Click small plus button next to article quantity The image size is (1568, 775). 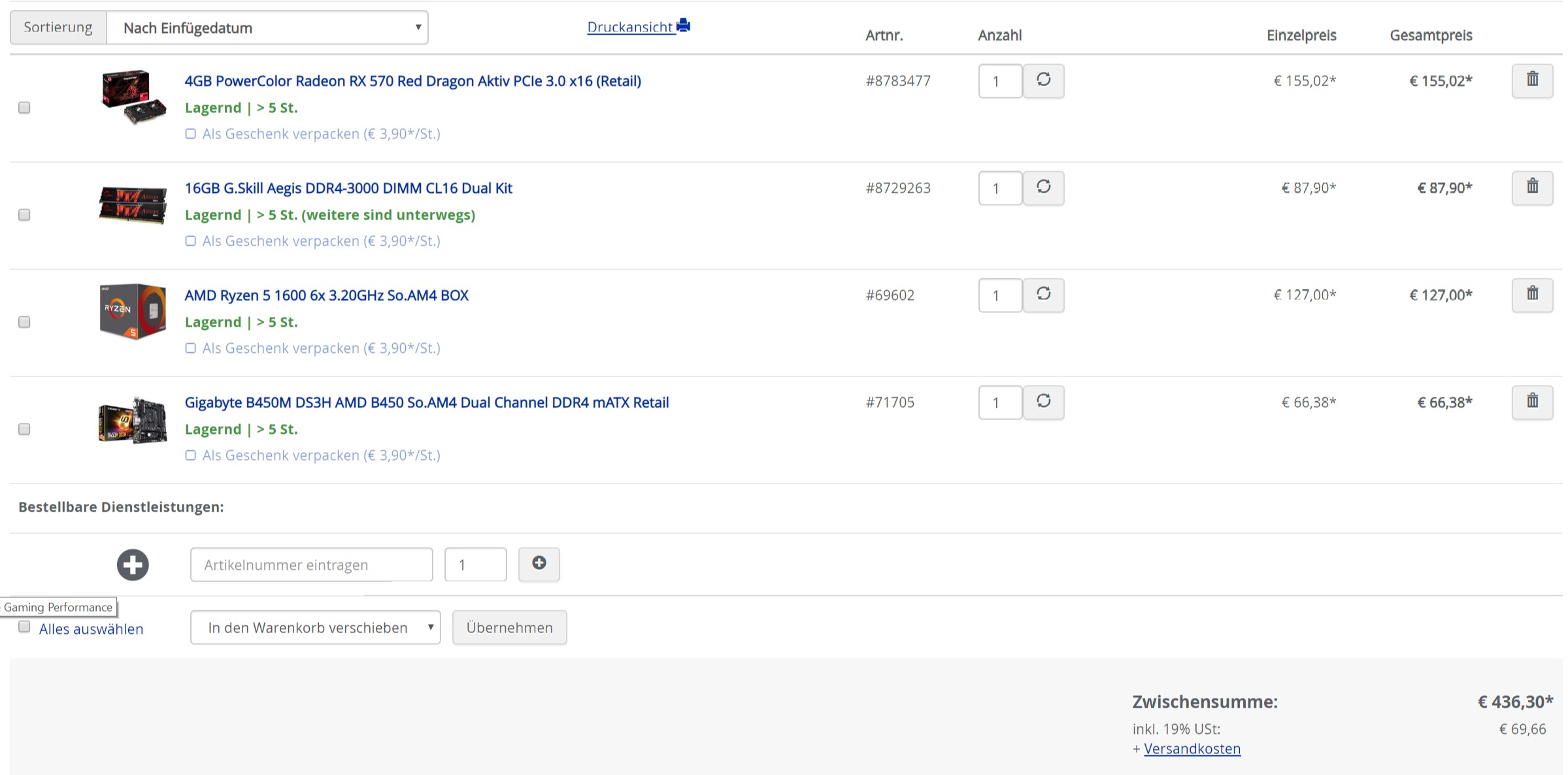[539, 564]
